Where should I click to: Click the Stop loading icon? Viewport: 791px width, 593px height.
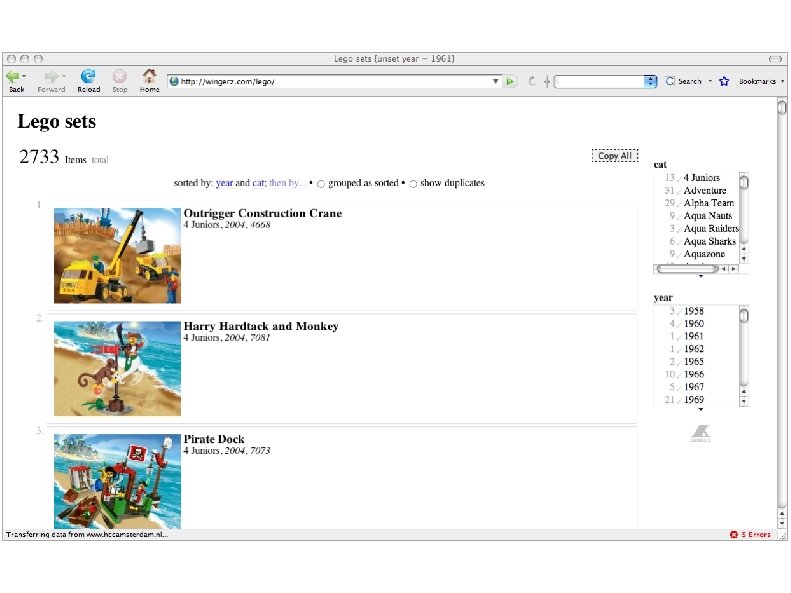tap(120, 76)
